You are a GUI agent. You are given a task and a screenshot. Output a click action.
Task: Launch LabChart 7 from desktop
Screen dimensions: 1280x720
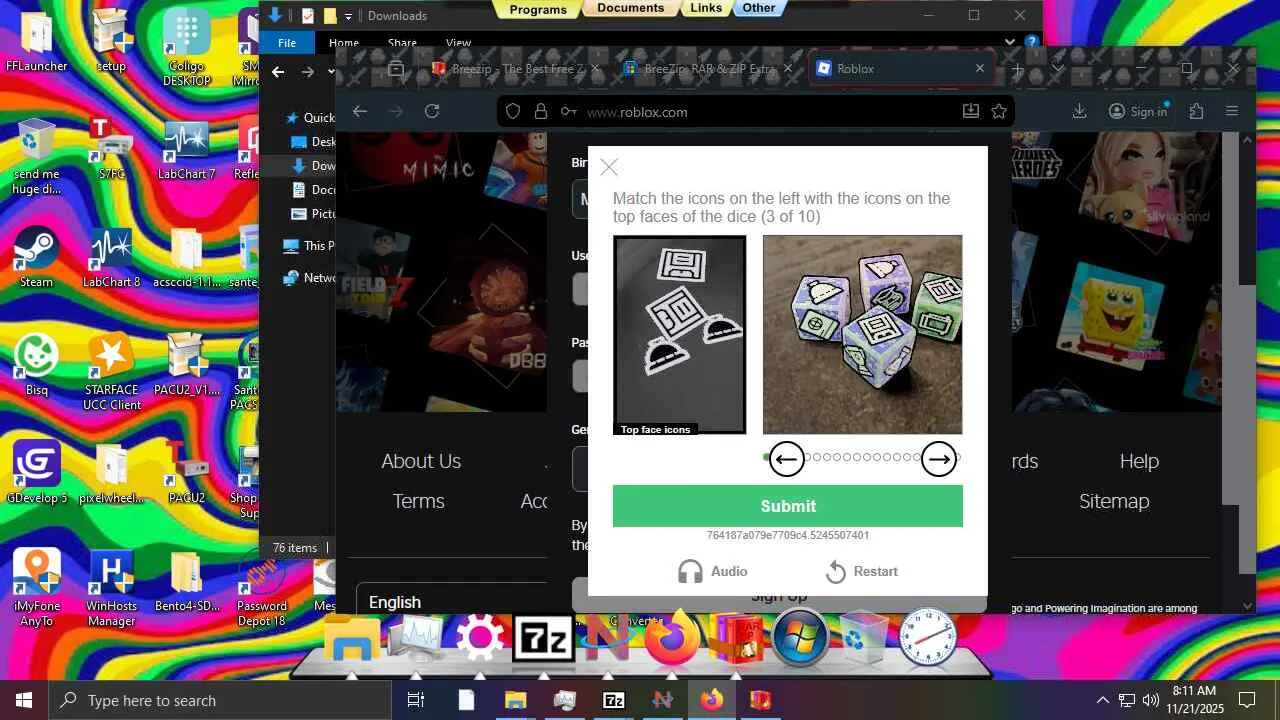click(187, 150)
